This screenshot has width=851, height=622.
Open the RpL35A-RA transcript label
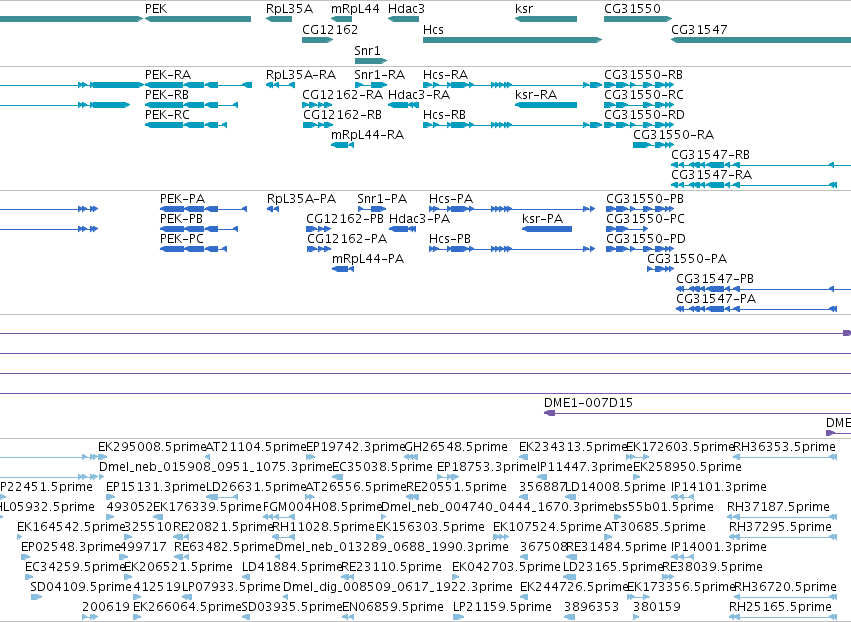point(301,75)
